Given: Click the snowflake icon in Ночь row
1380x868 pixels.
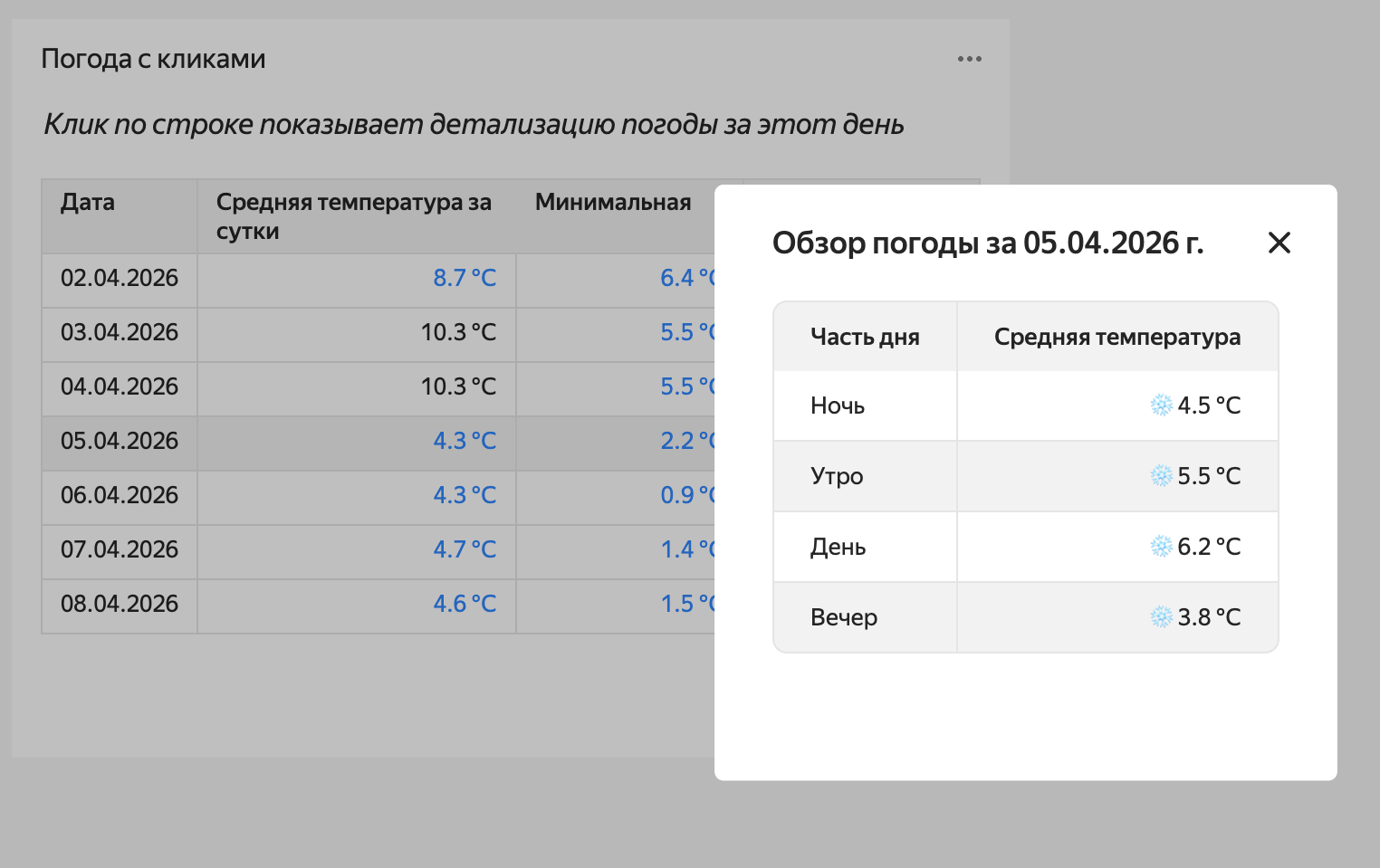Looking at the screenshot, I should pos(1161,405).
